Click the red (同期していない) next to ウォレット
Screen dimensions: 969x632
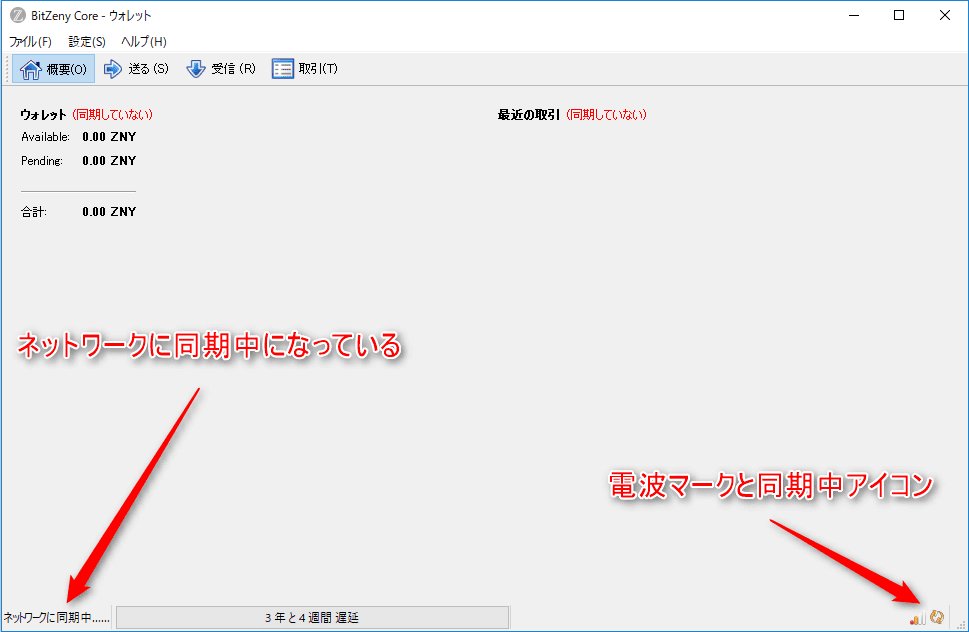(112, 114)
